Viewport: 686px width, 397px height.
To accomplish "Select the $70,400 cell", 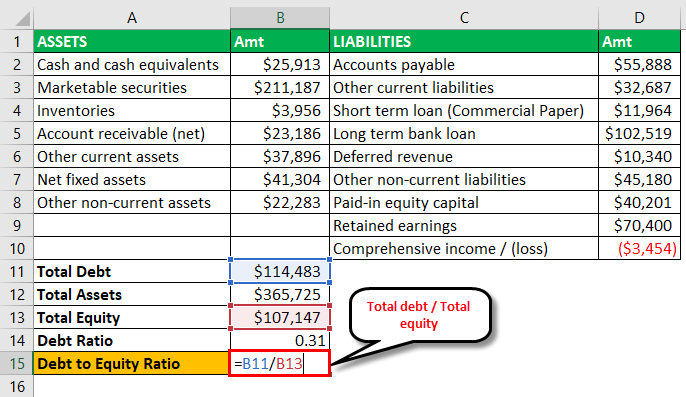I will click(639, 225).
